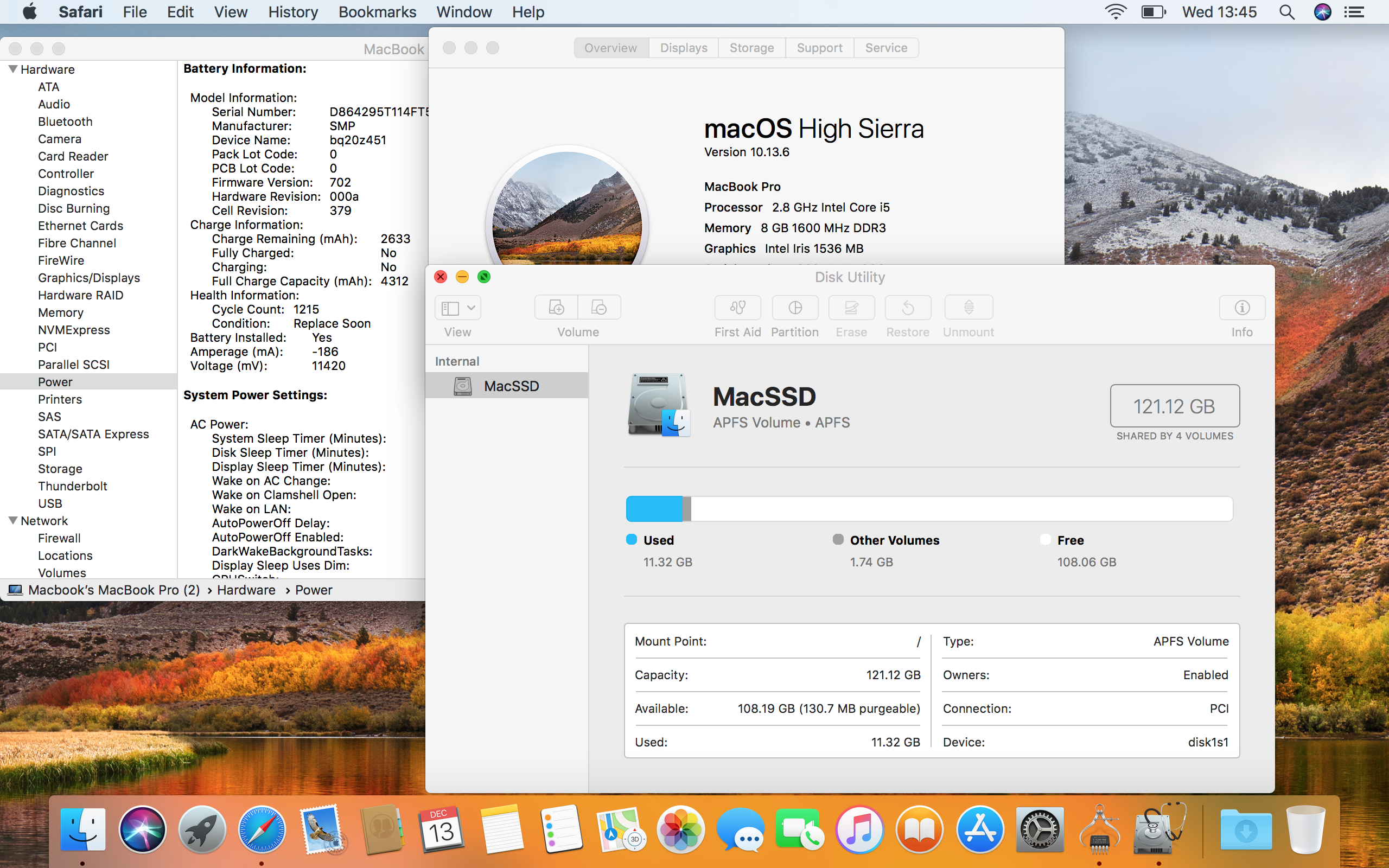Open Launchpad from the Dock
The image size is (1389, 868).
click(202, 829)
